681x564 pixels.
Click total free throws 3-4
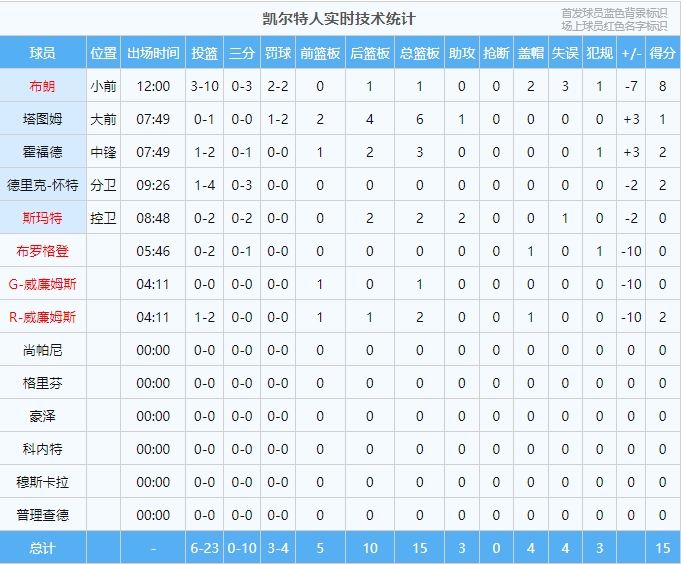[x=278, y=548]
